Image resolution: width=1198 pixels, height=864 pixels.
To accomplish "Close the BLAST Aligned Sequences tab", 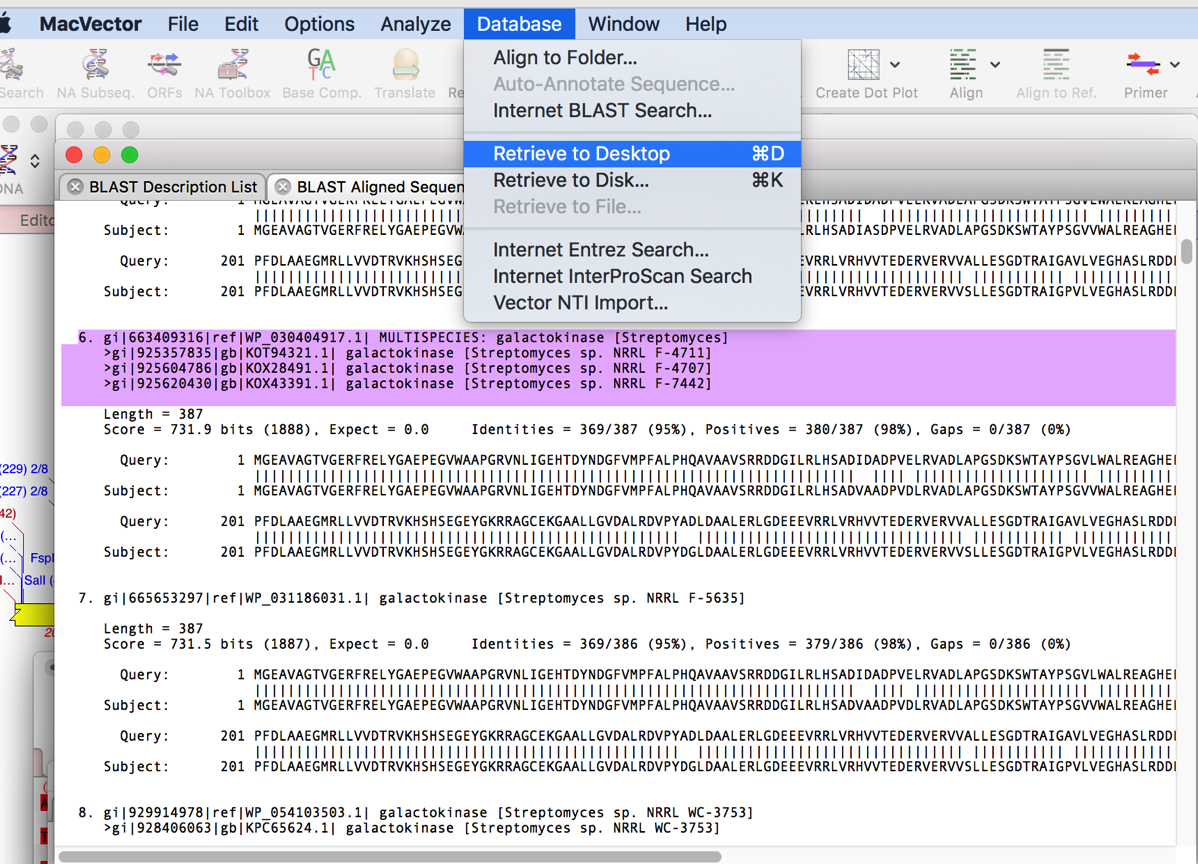I will pyautogui.click(x=283, y=187).
